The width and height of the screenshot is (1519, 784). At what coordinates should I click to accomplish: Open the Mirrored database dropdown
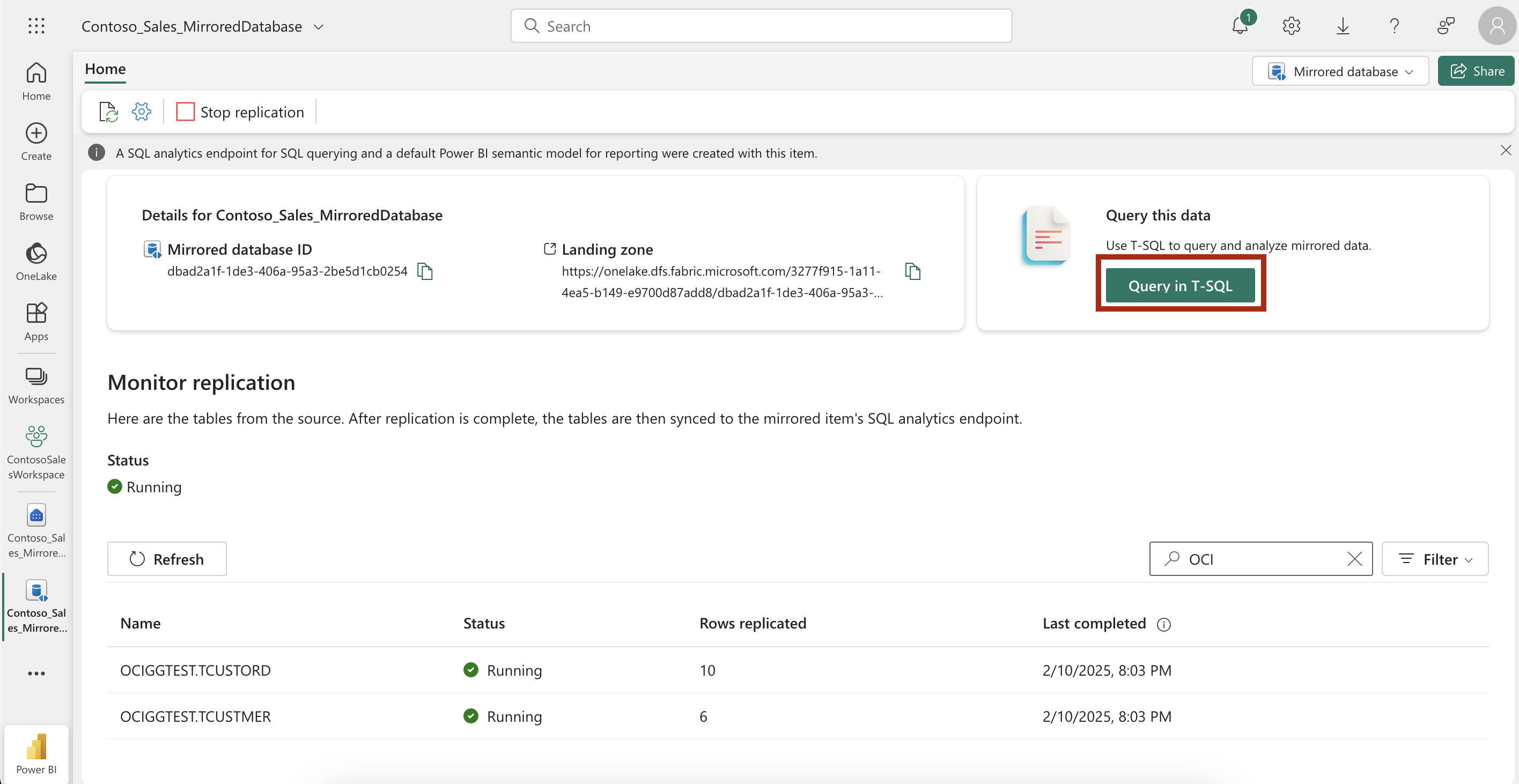1340,71
